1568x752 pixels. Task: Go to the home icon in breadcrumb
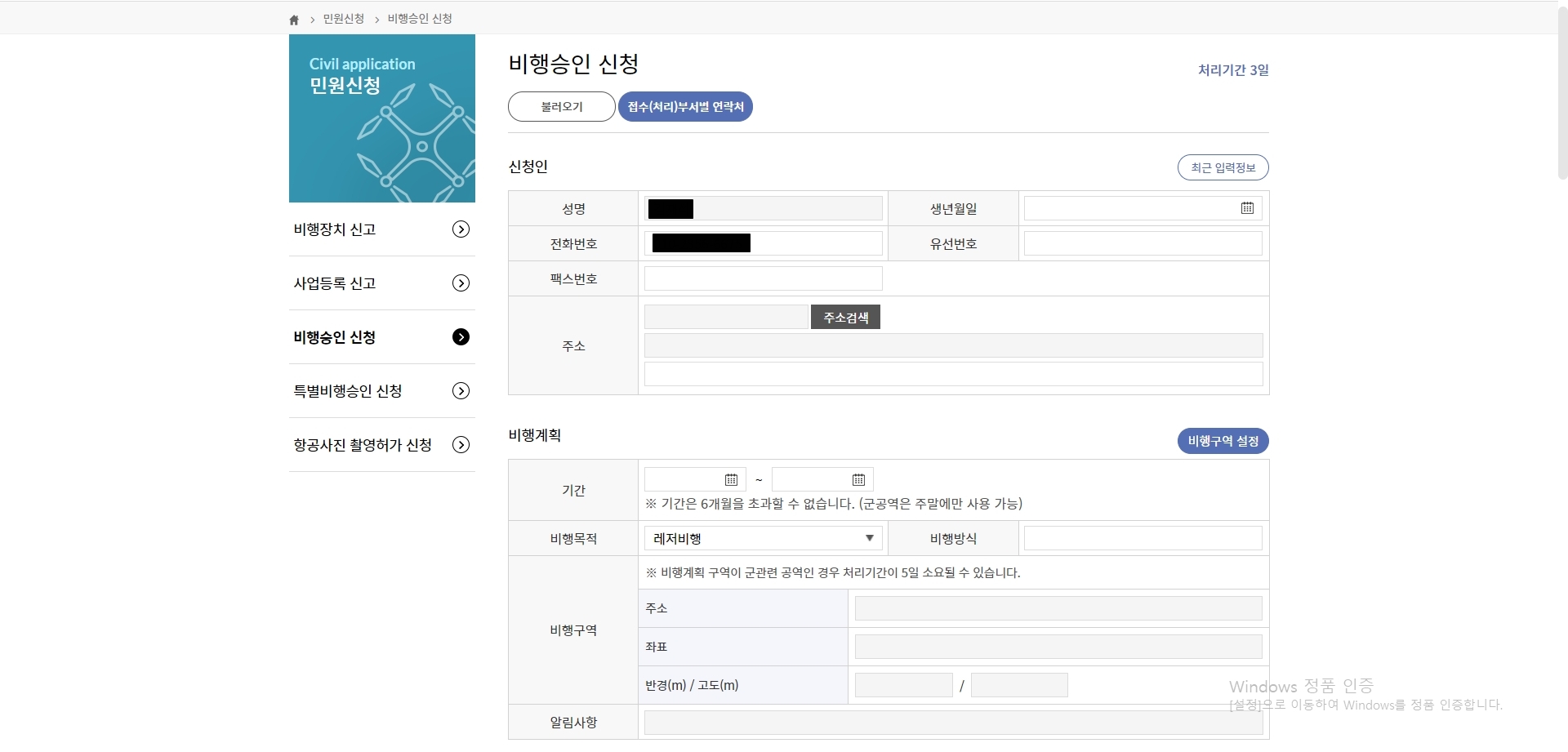pos(294,20)
